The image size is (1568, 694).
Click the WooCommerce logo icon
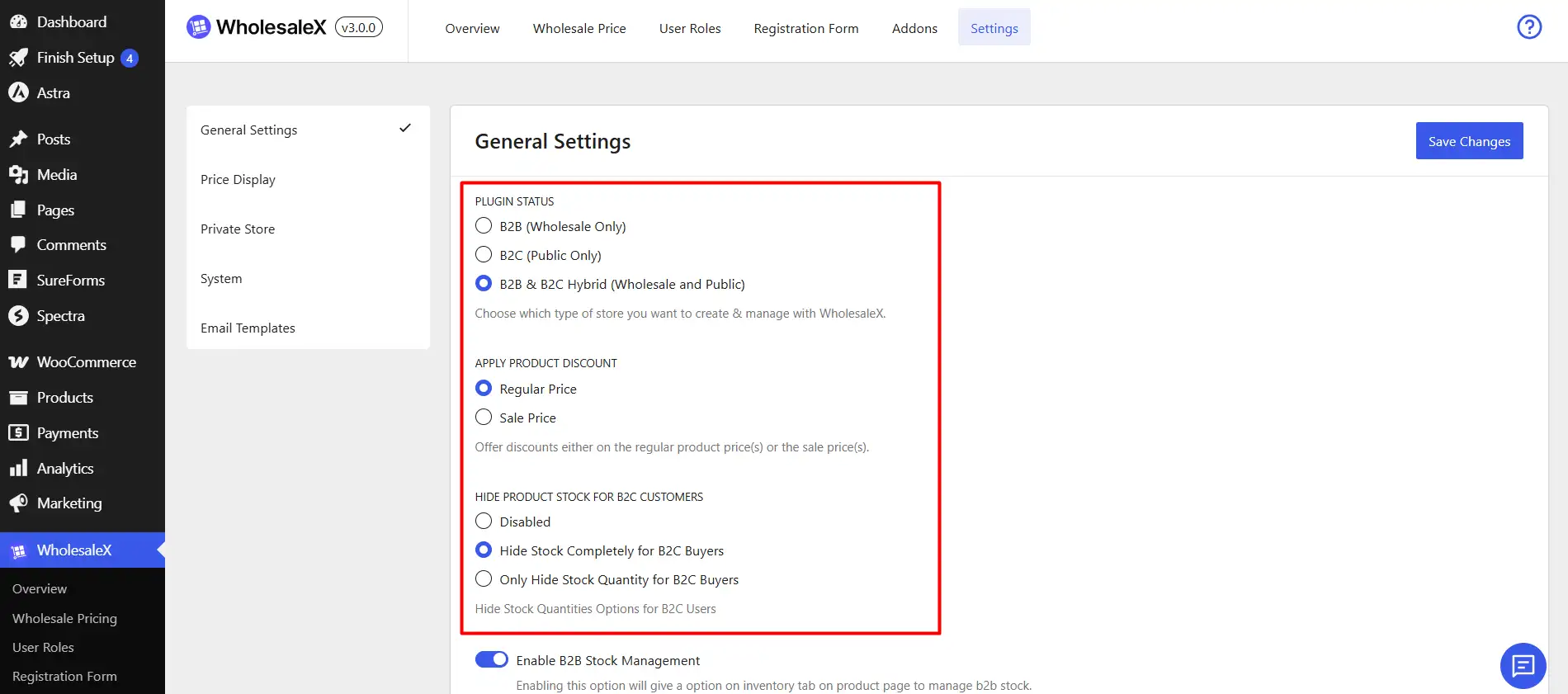point(18,362)
